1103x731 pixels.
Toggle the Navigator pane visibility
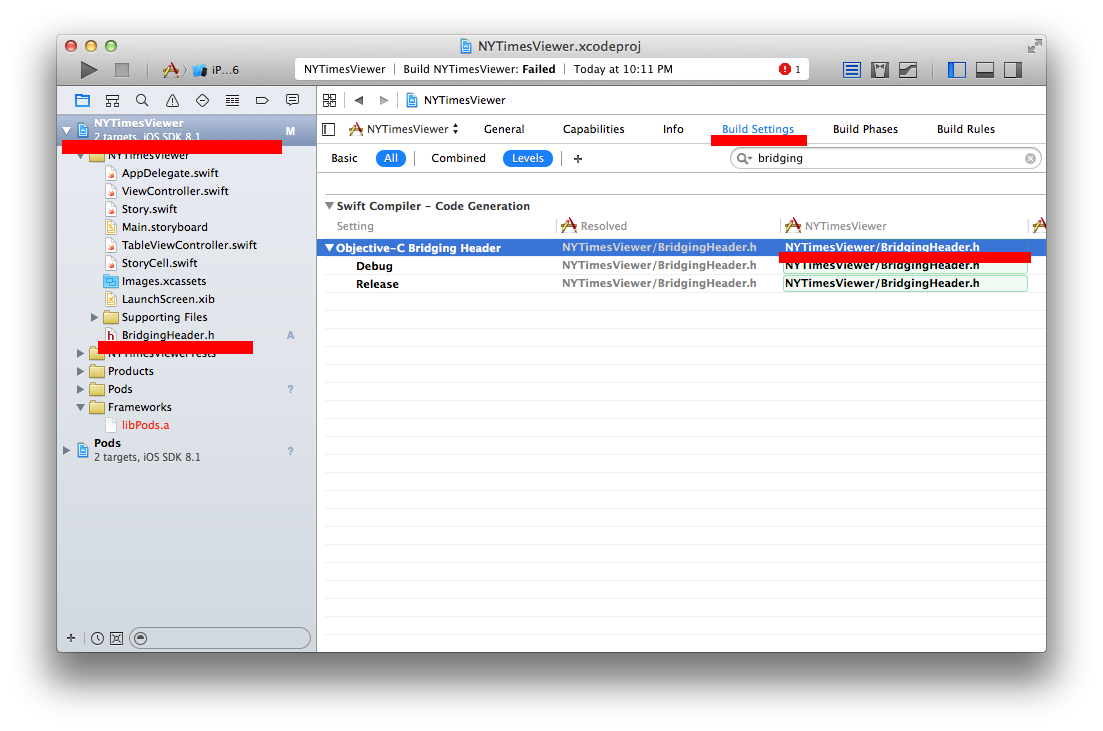coord(957,70)
